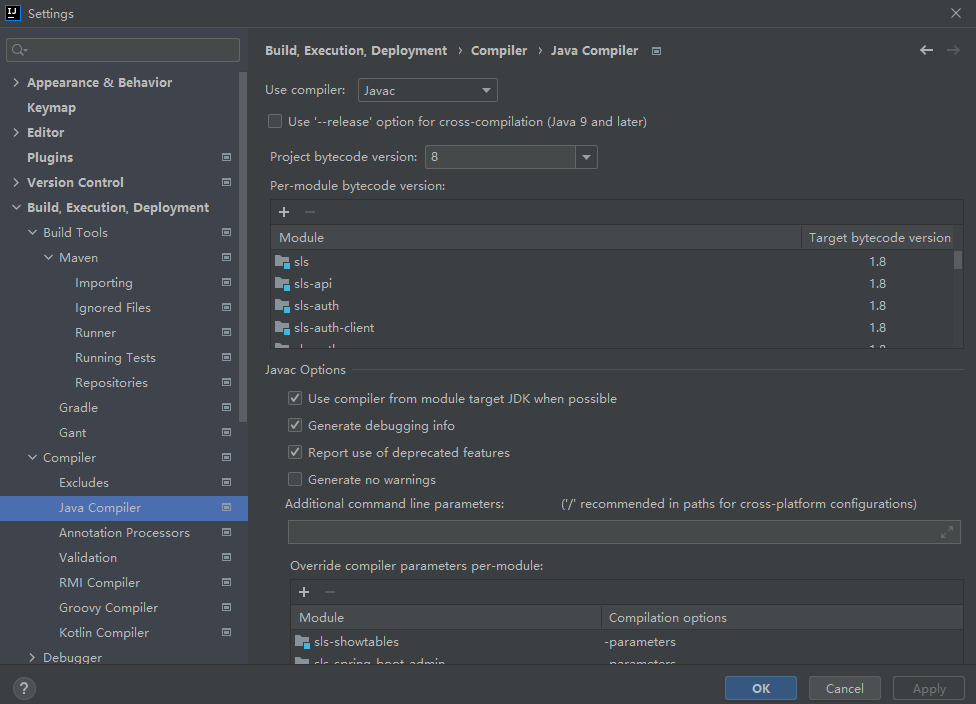
Task: Click project icon next to Annotation Processors
Action: pos(227,532)
